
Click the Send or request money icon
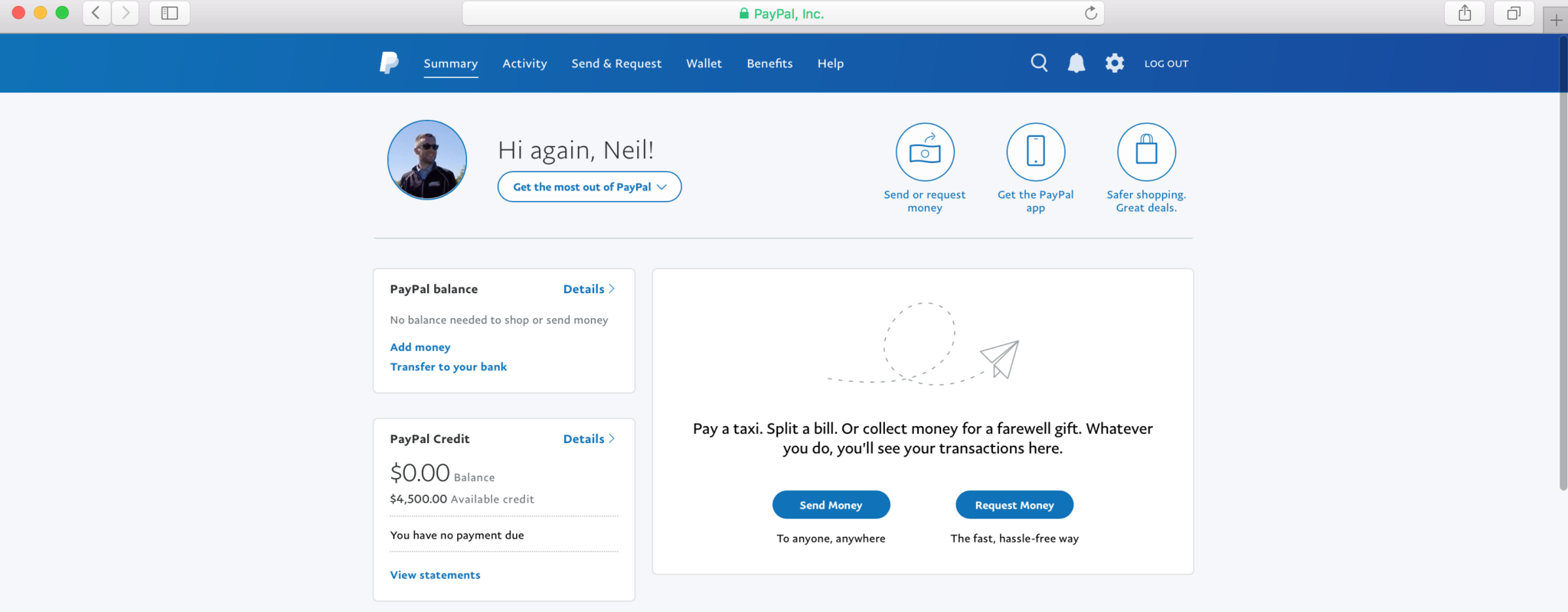[x=925, y=151]
